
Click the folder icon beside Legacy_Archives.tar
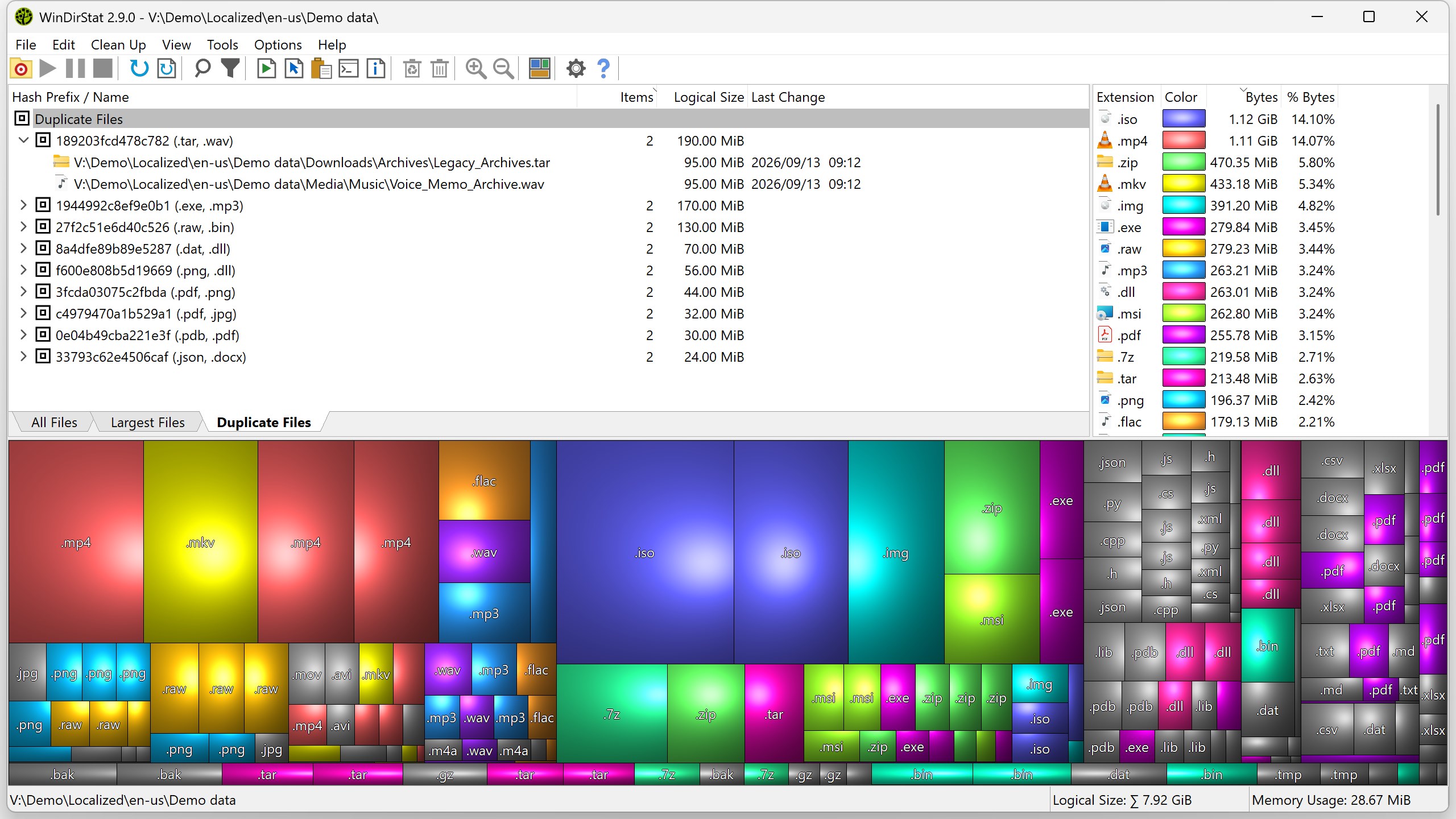click(61, 162)
